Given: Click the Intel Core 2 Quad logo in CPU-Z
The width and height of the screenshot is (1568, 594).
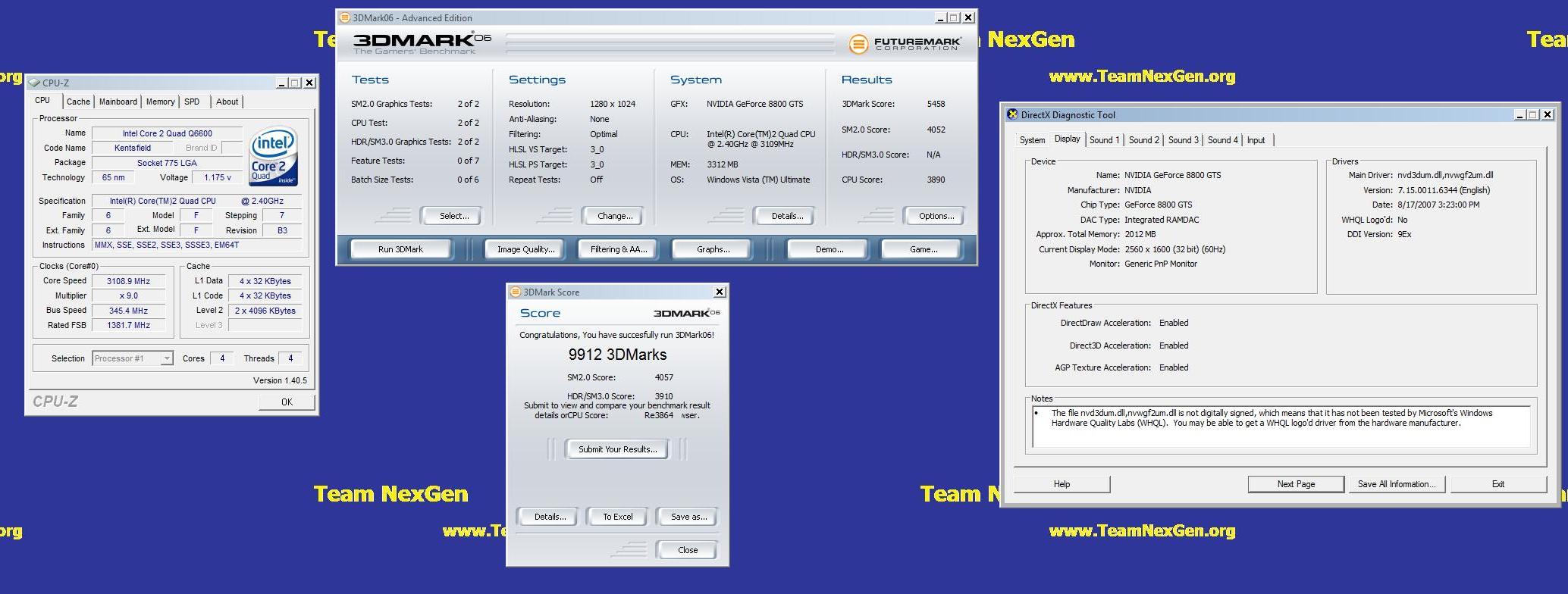Looking at the screenshot, I should 274,156.
